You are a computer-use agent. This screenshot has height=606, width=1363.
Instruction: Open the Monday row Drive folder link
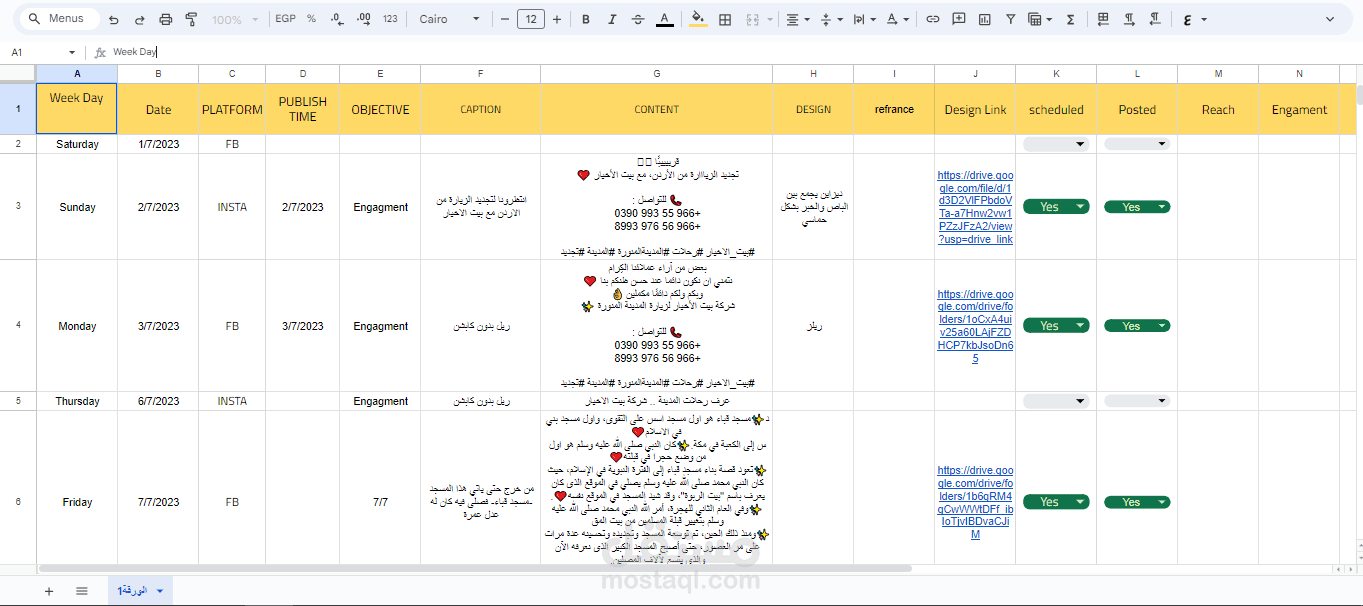975,326
